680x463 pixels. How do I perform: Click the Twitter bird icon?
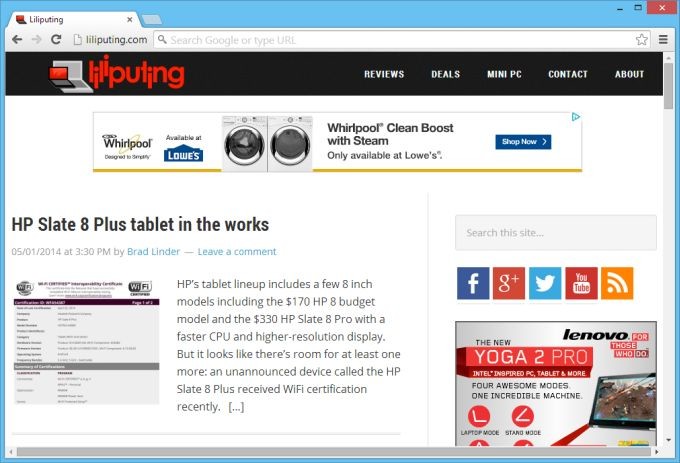coord(545,283)
